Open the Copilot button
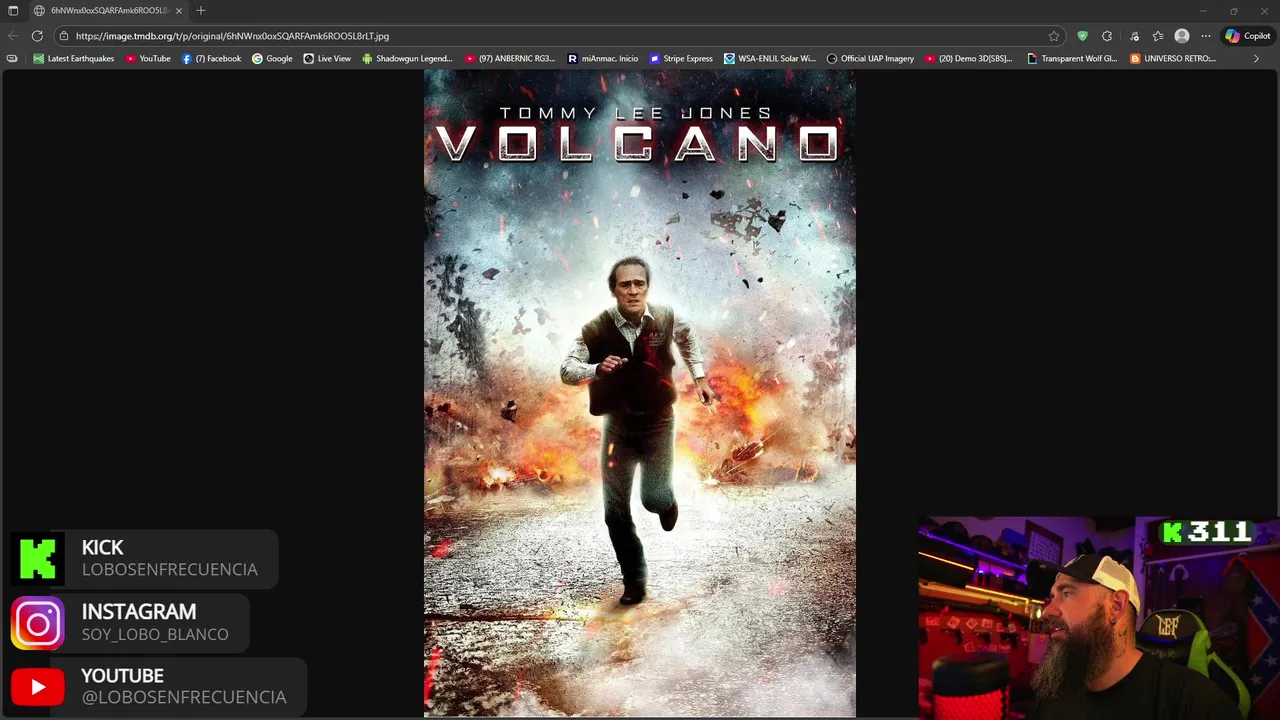 1248,36
